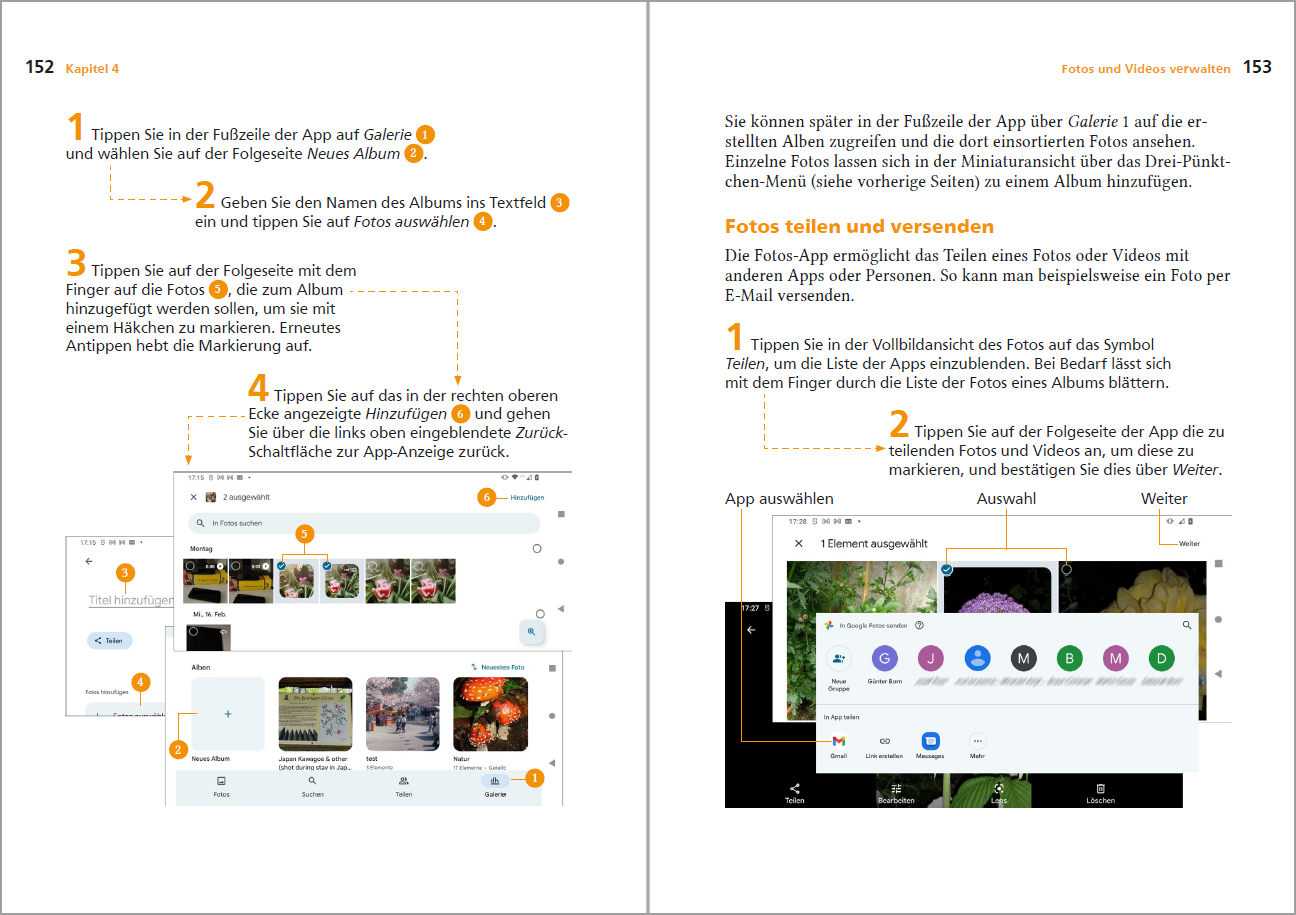Viewport: 1296px width, 915px height.
Task: Click the Weiter button
Action: [1189, 544]
